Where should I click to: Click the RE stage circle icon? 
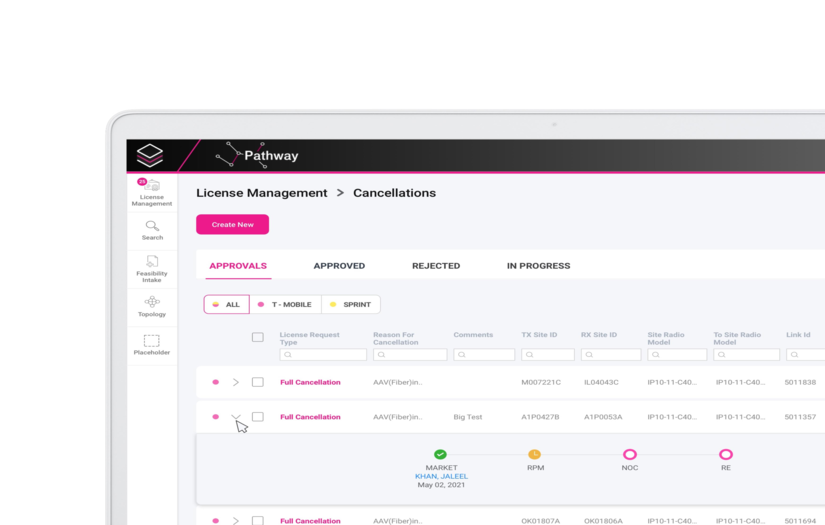(726, 454)
